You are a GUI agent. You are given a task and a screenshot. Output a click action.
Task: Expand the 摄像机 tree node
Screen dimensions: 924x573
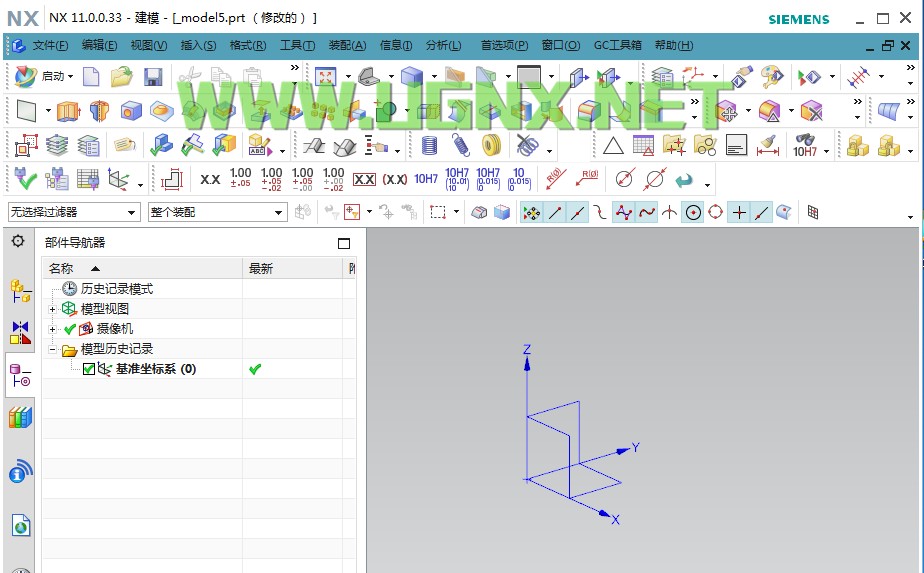52,329
